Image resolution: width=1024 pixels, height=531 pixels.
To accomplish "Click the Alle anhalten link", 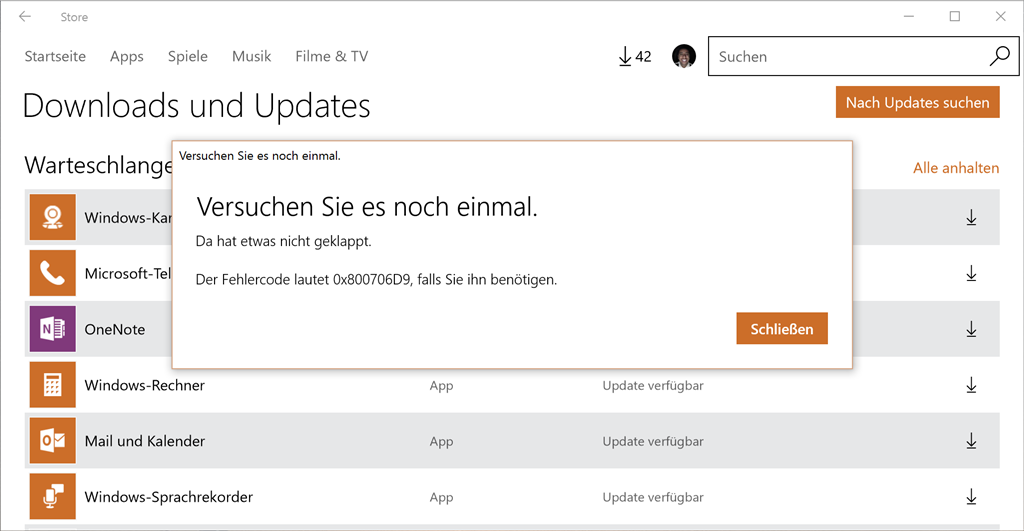I will (x=955, y=168).
